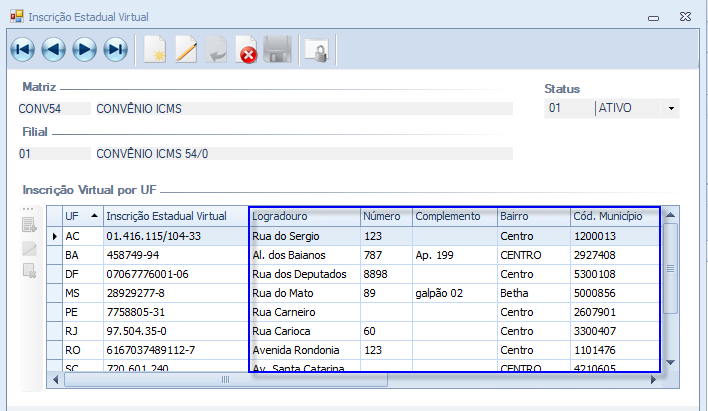Click the Matriz field CONVÊNIO ICMS
Screen dimensions: 708x411
coord(302,108)
